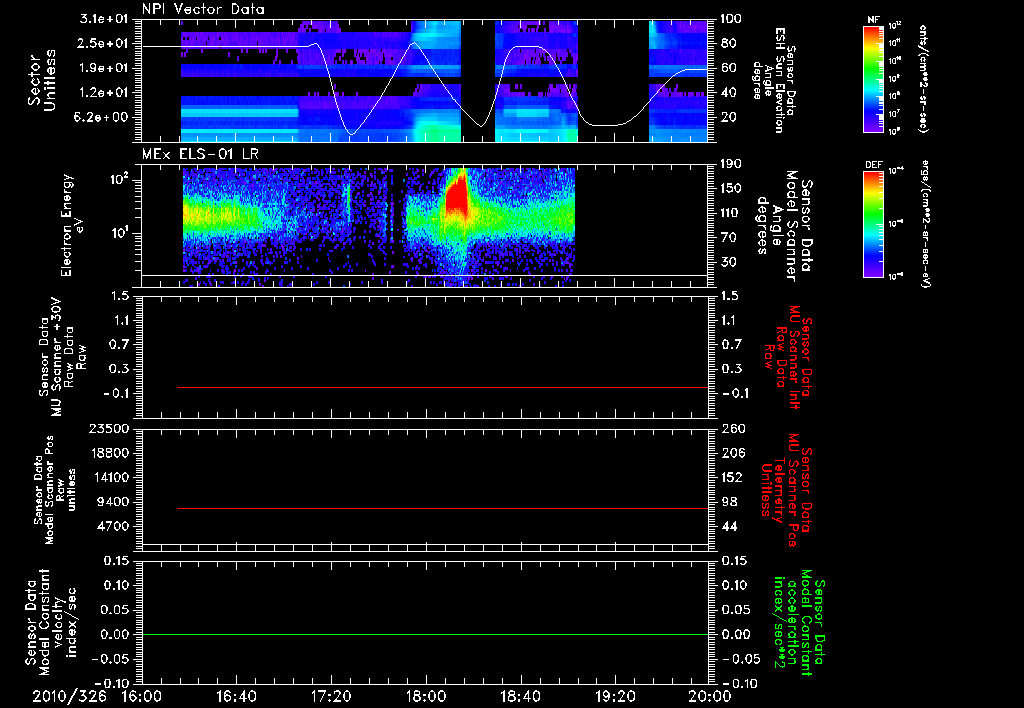The image size is (1024, 708).
Task: Click the 190 tick on scanner angle axis
Action: click(732, 164)
